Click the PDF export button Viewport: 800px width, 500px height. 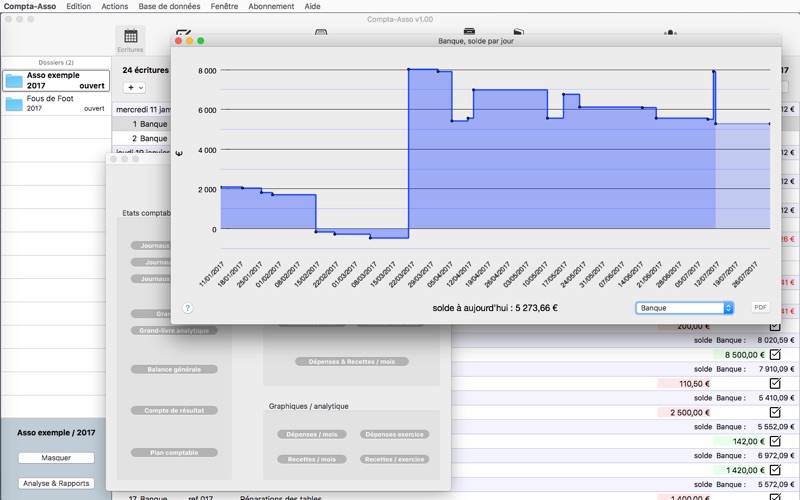tap(760, 307)
